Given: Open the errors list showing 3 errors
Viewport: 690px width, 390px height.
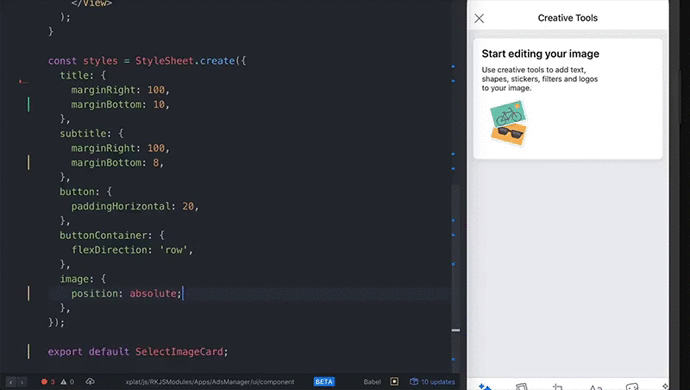Looking at the screenshot, I should tap(48, 382).
